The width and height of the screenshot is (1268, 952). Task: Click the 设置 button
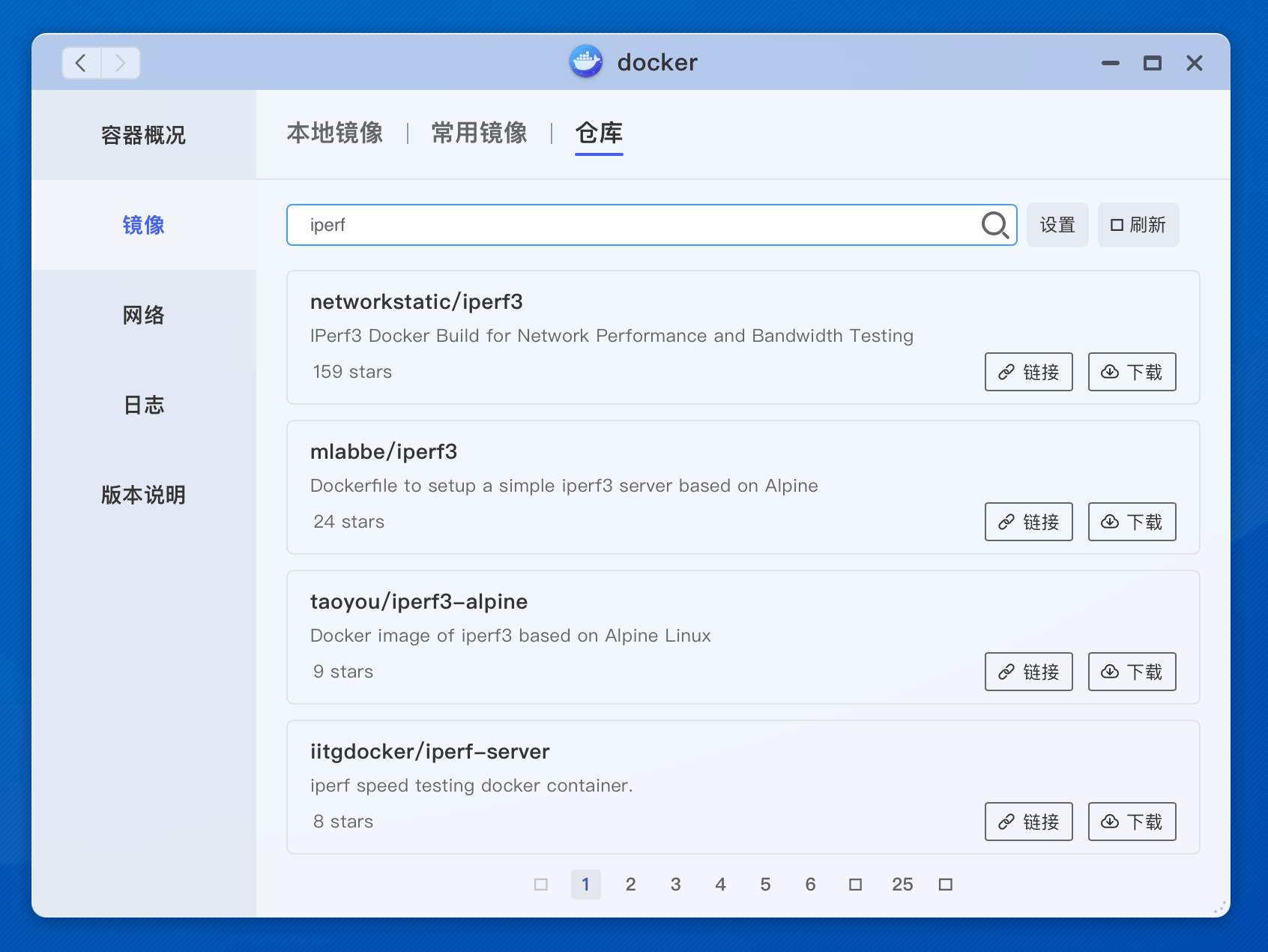coord(1057,224)
